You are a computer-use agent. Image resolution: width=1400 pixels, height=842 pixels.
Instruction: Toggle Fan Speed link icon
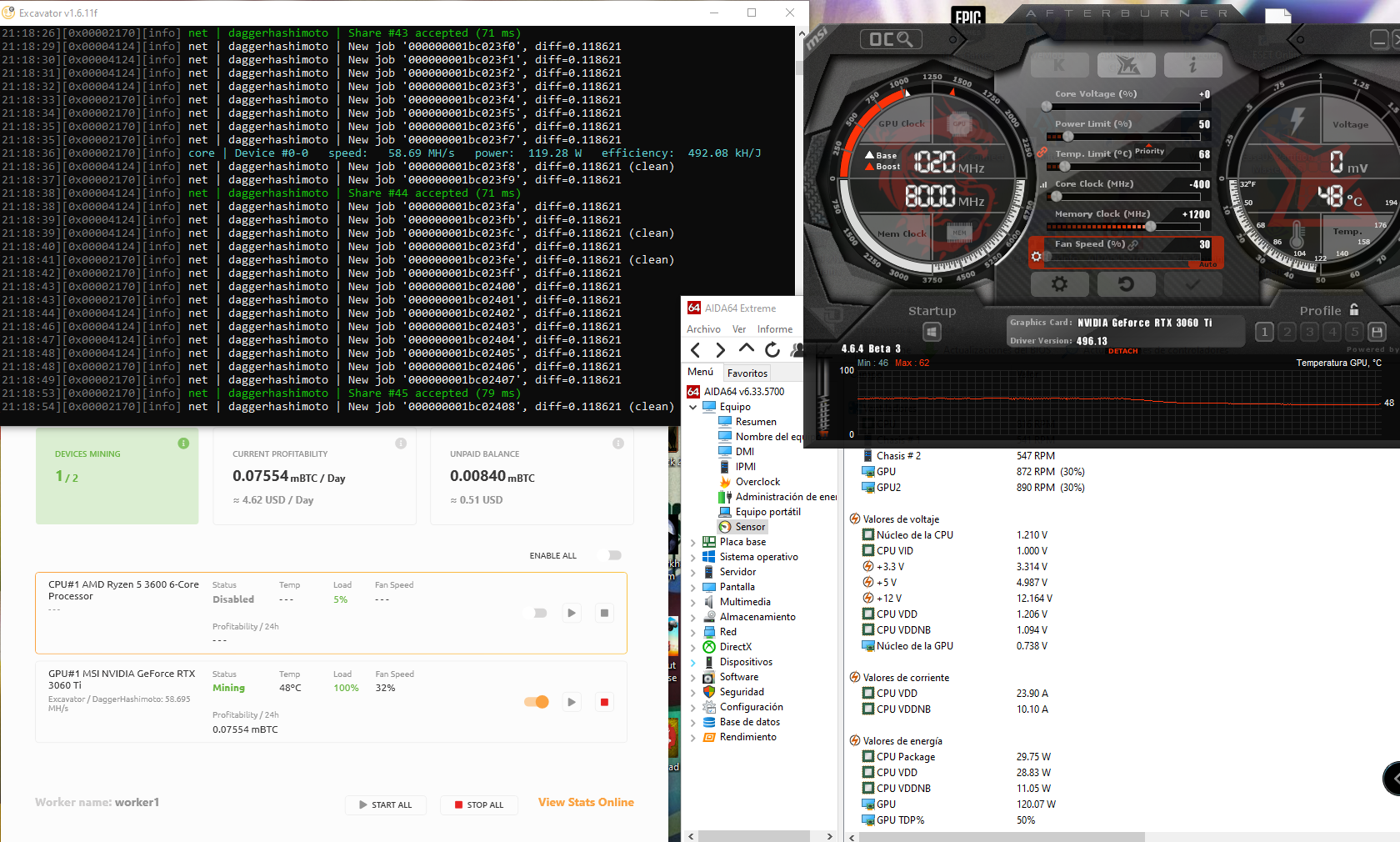tap(1133, 244)
